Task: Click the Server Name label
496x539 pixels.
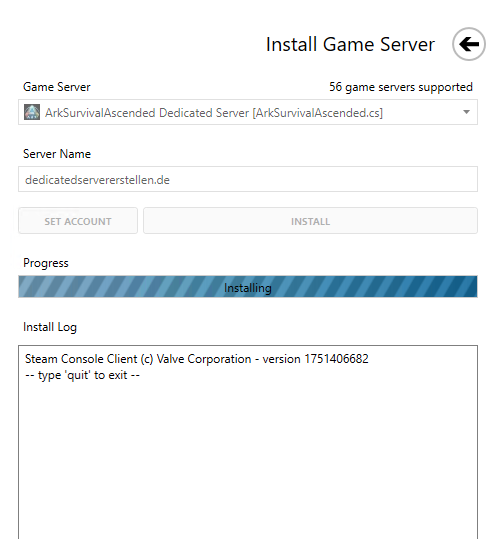Action: 57,154
